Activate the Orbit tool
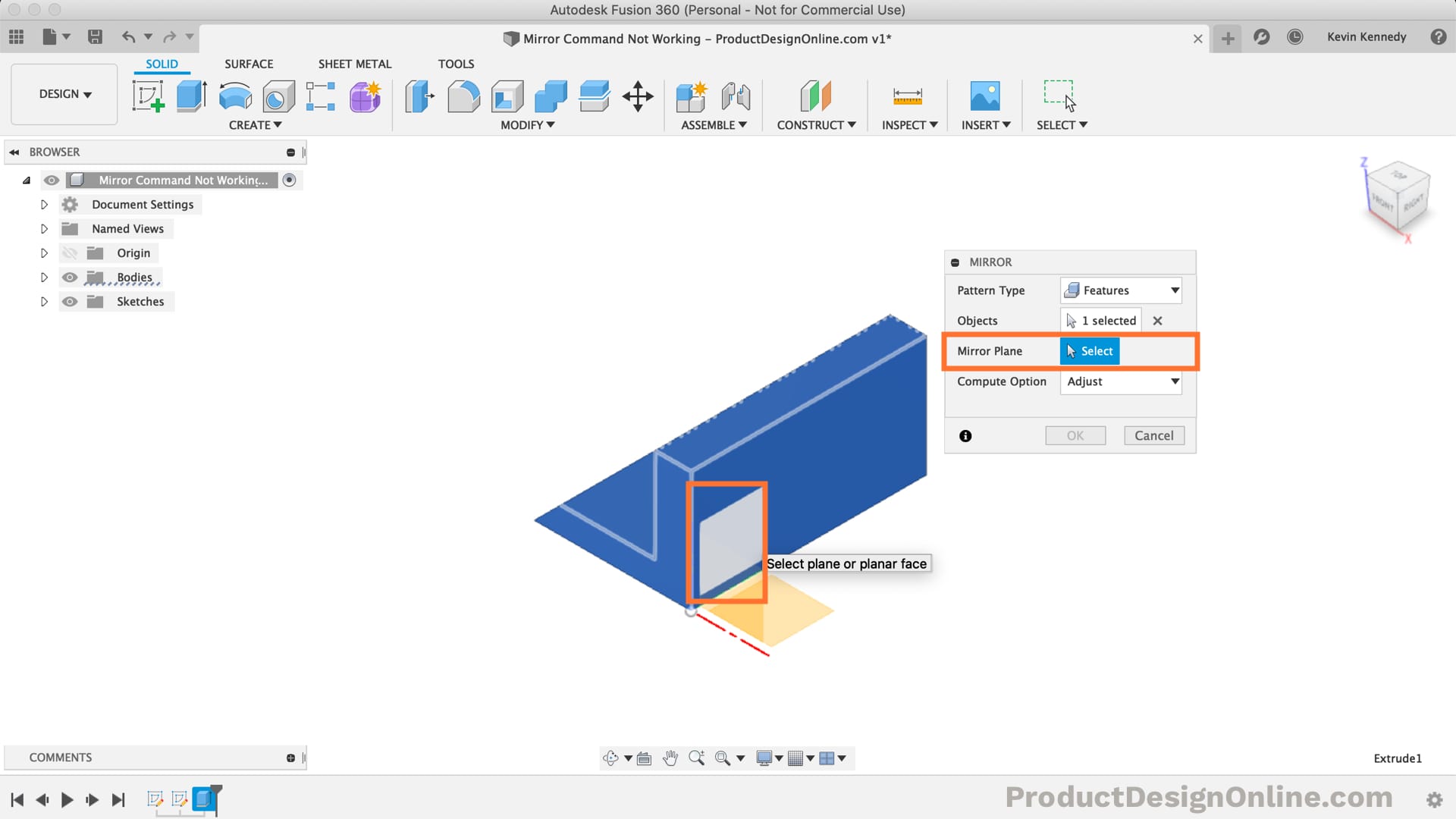1456x819 pixels. pos(611,758)
